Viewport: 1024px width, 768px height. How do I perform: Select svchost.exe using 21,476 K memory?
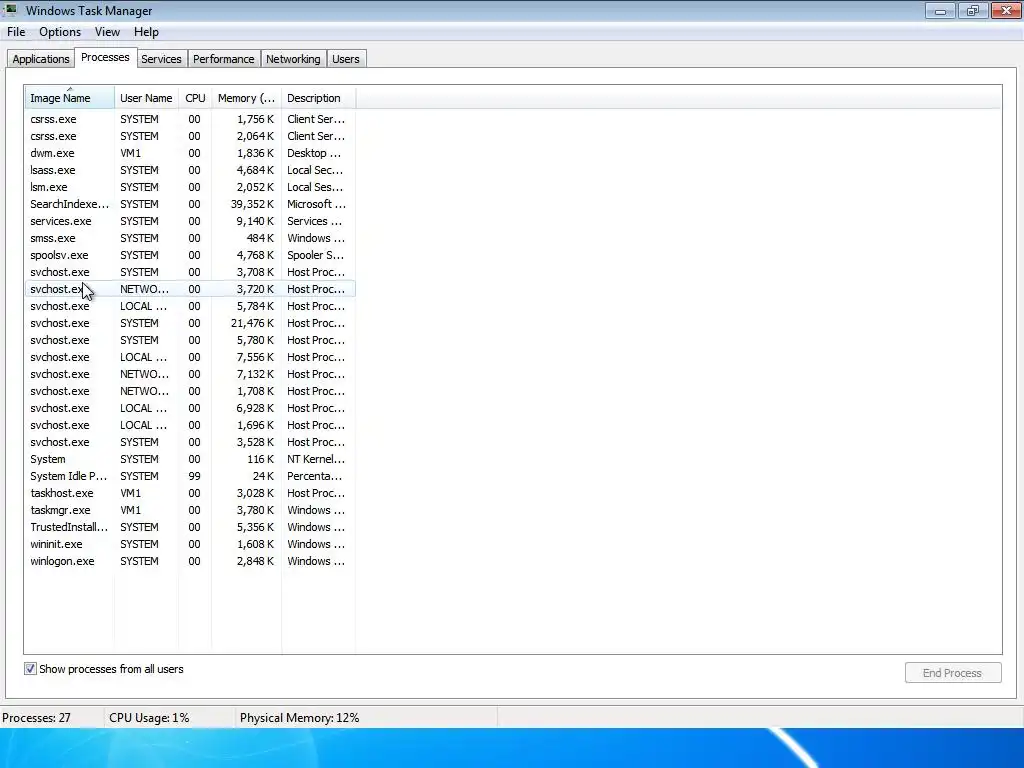pos(190,323)
